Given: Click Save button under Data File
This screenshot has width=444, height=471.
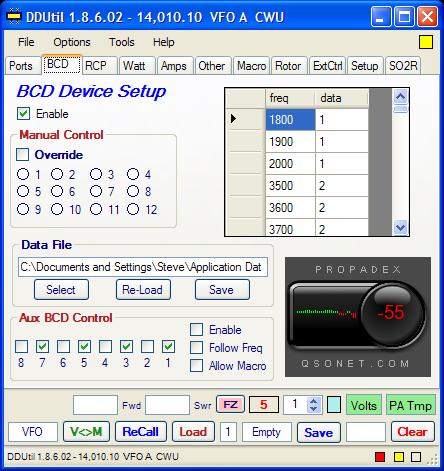Looking at the screenshot, I should (x=222, y=290).
